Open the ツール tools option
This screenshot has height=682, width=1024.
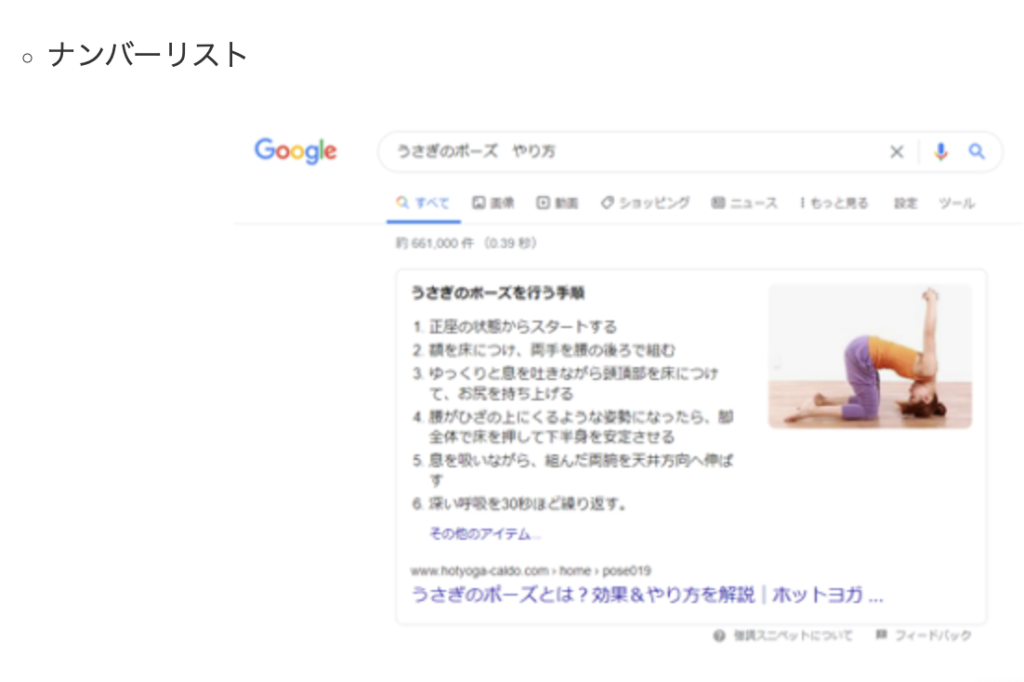pos(957,203)
